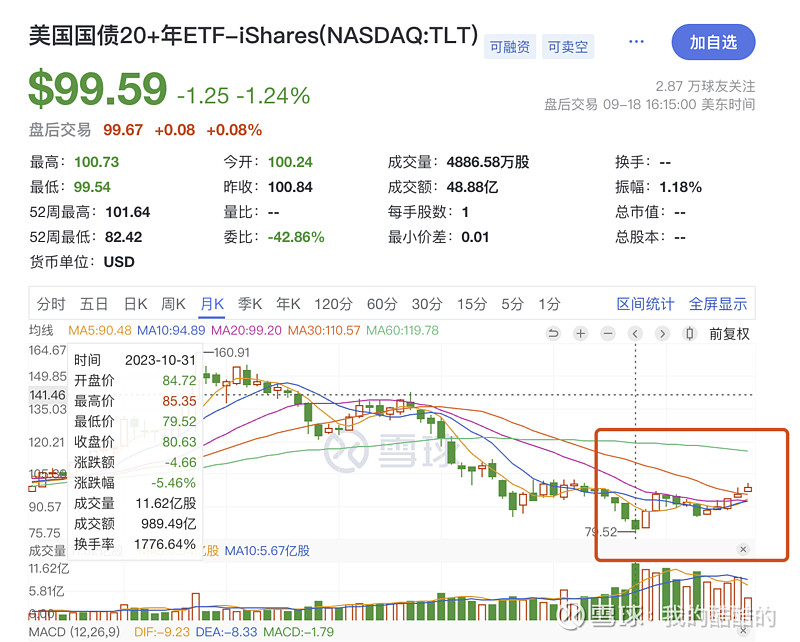Click the 加自选 button

pos(713,42)
